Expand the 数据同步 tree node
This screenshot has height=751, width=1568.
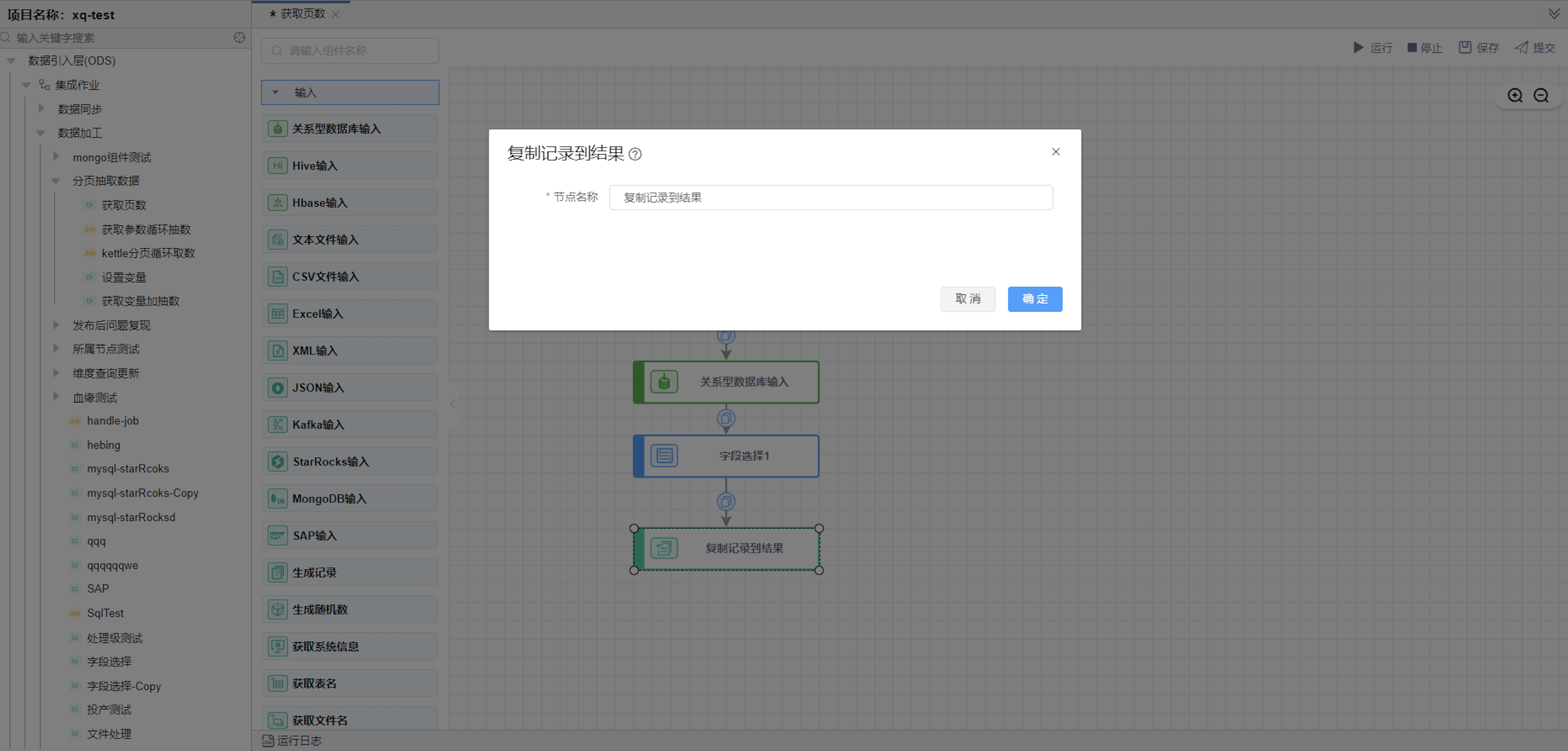pos(41,108)
